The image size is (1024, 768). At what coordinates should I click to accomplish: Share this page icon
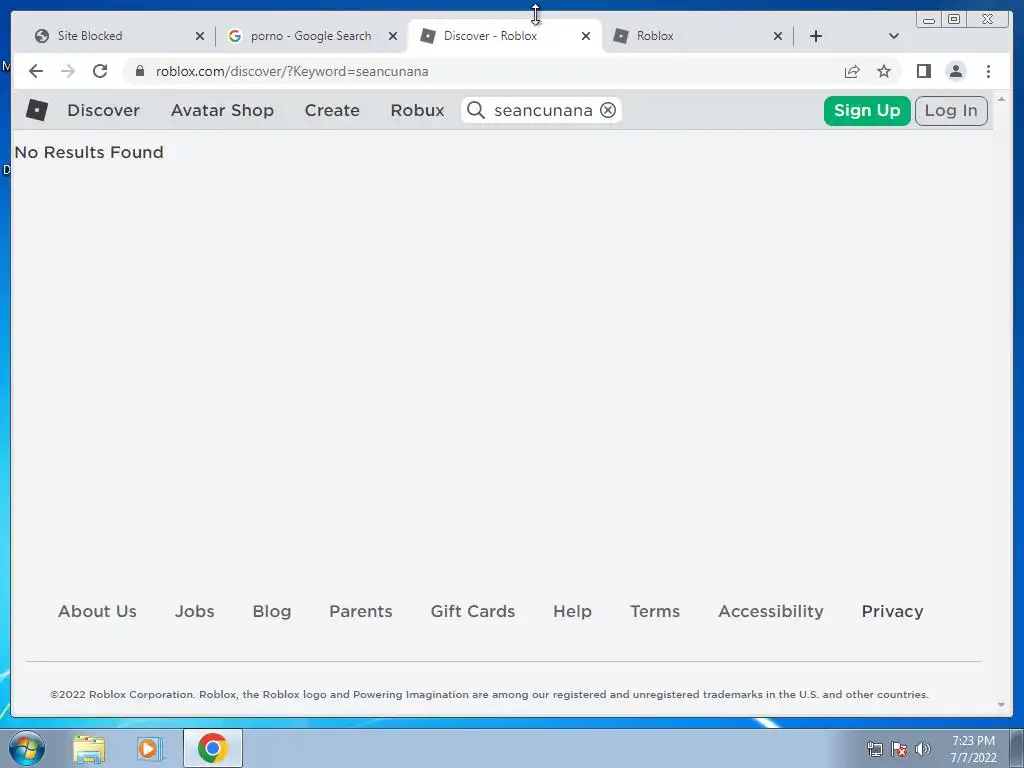(x=852, y=71)
